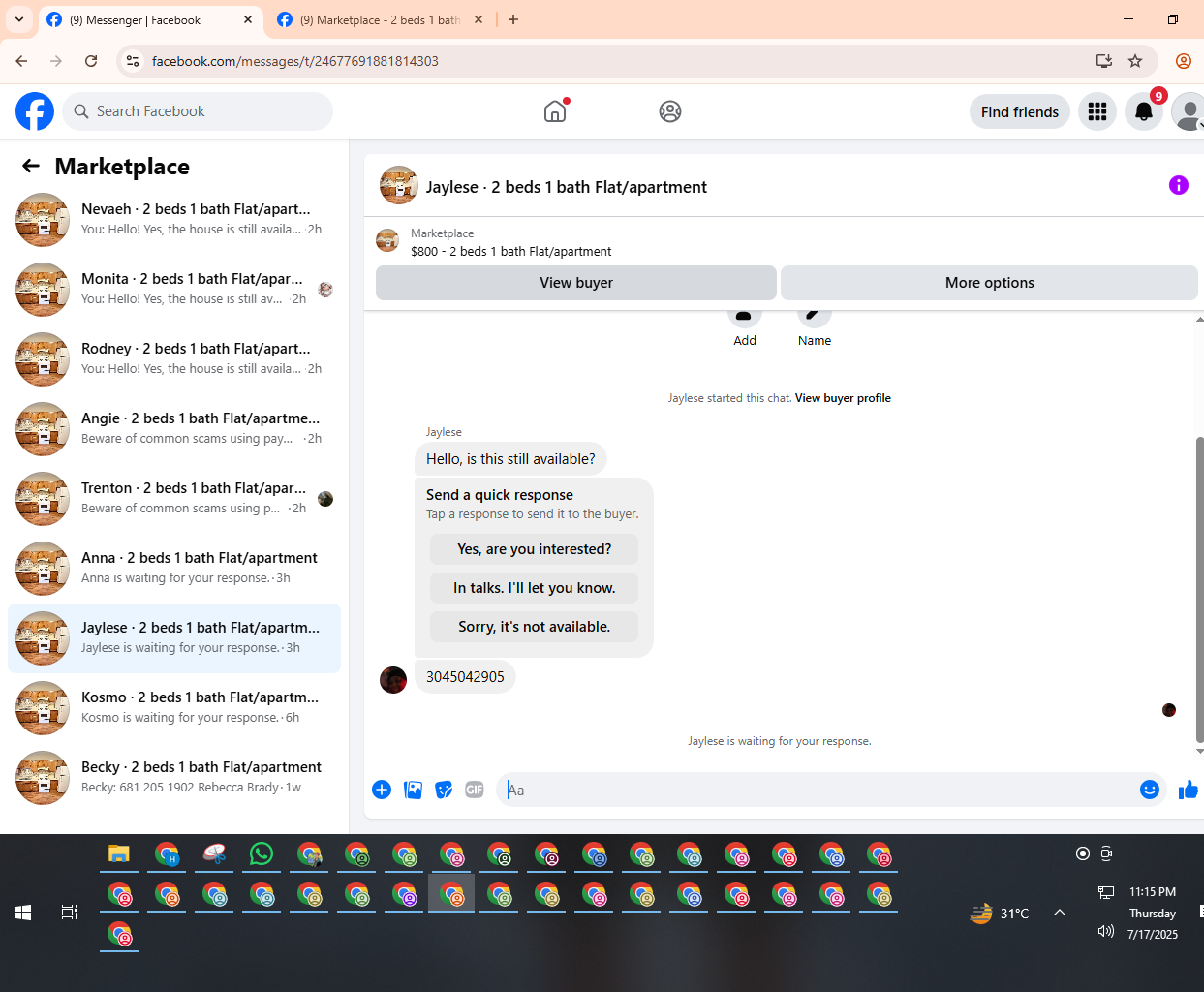Screen dimensions: 1204x992
Task: Click the $800 - 2 beds listing title
Action: click(x=511, y=252)
